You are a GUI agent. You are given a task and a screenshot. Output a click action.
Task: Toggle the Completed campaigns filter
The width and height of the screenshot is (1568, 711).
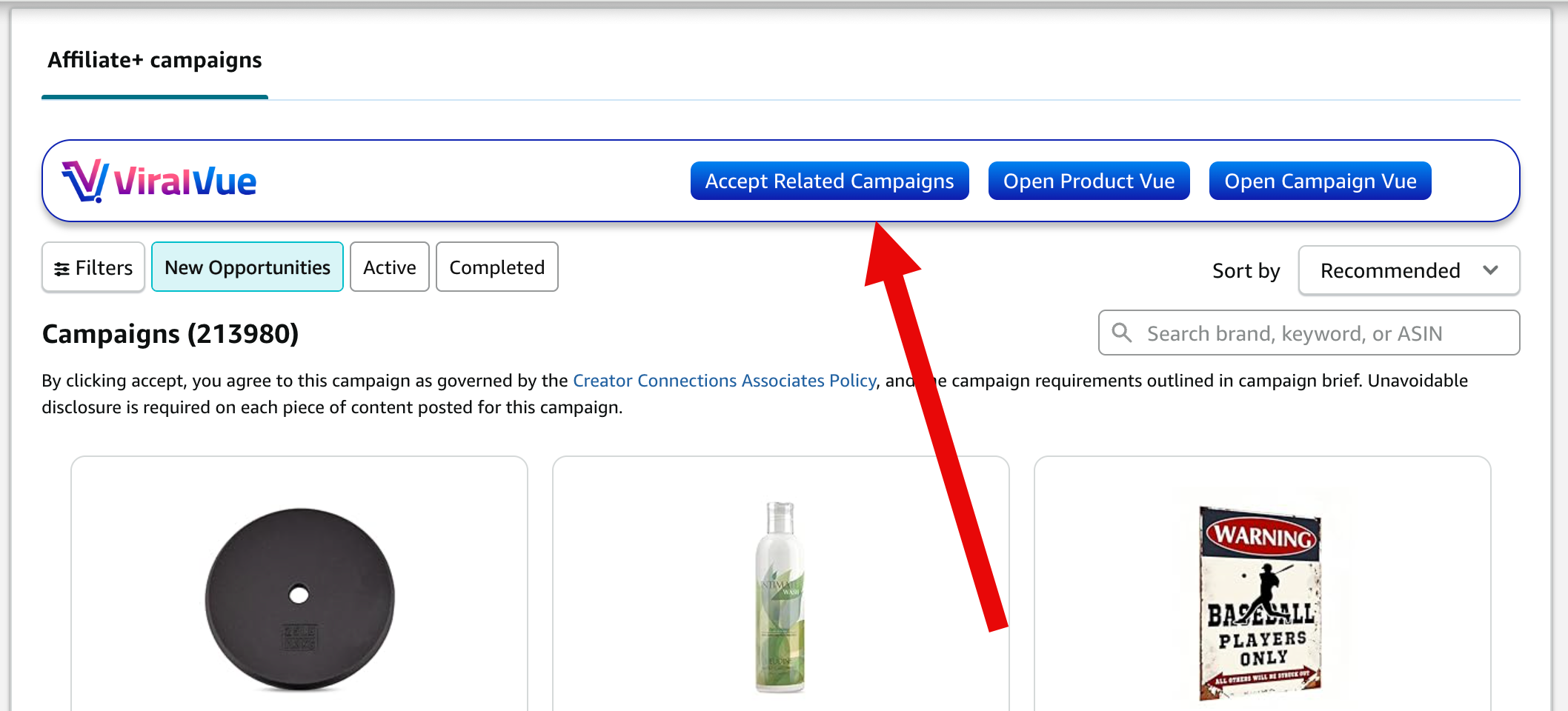click(496, 267)
